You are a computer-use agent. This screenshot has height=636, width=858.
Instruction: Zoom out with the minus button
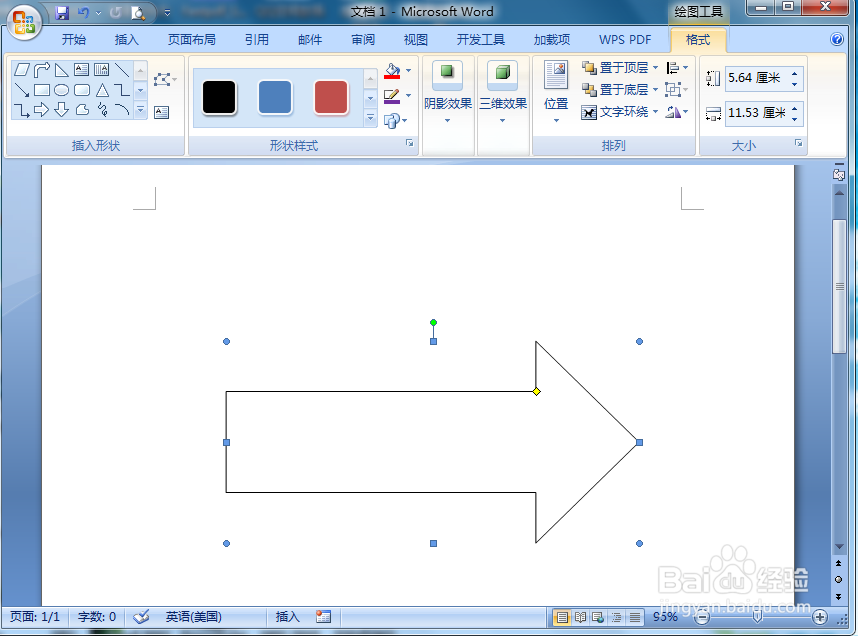click(x=702, y=617)
